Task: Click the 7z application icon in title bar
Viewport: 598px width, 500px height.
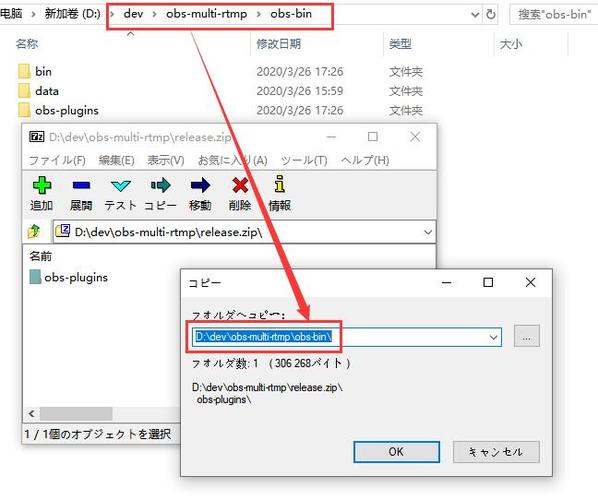Action: (x=37, y=137)
